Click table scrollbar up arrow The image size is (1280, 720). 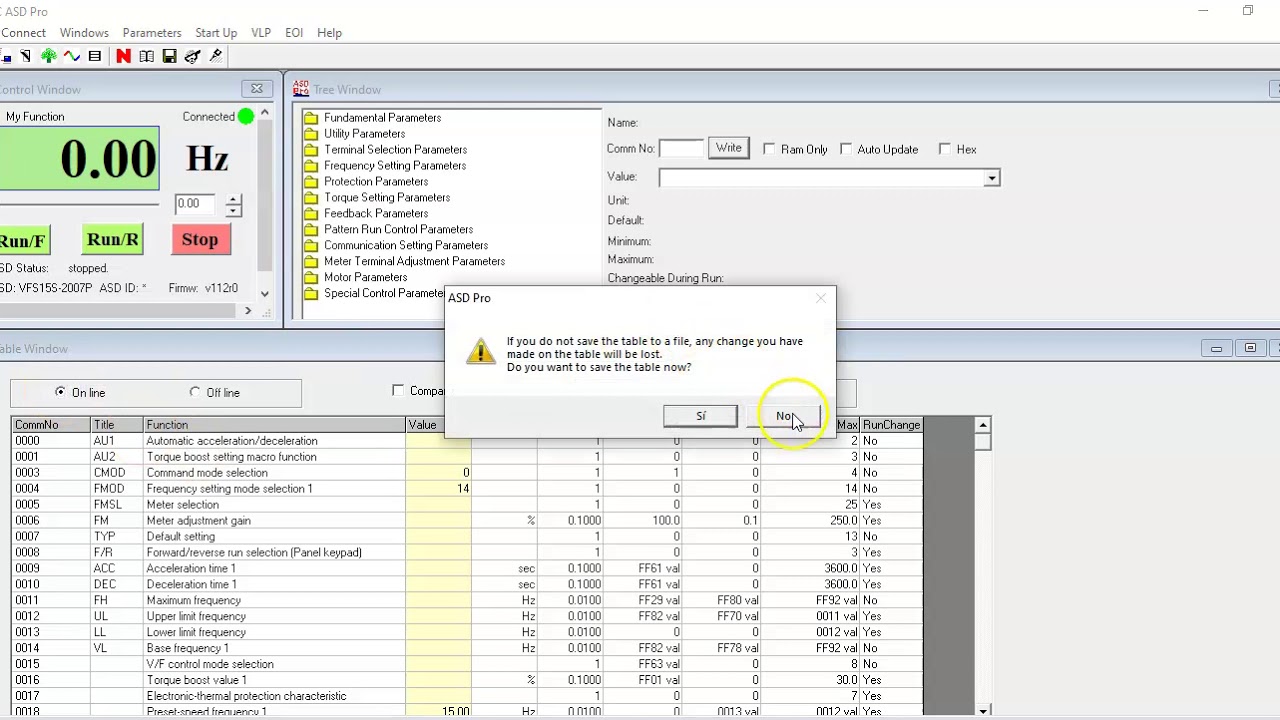983,425
